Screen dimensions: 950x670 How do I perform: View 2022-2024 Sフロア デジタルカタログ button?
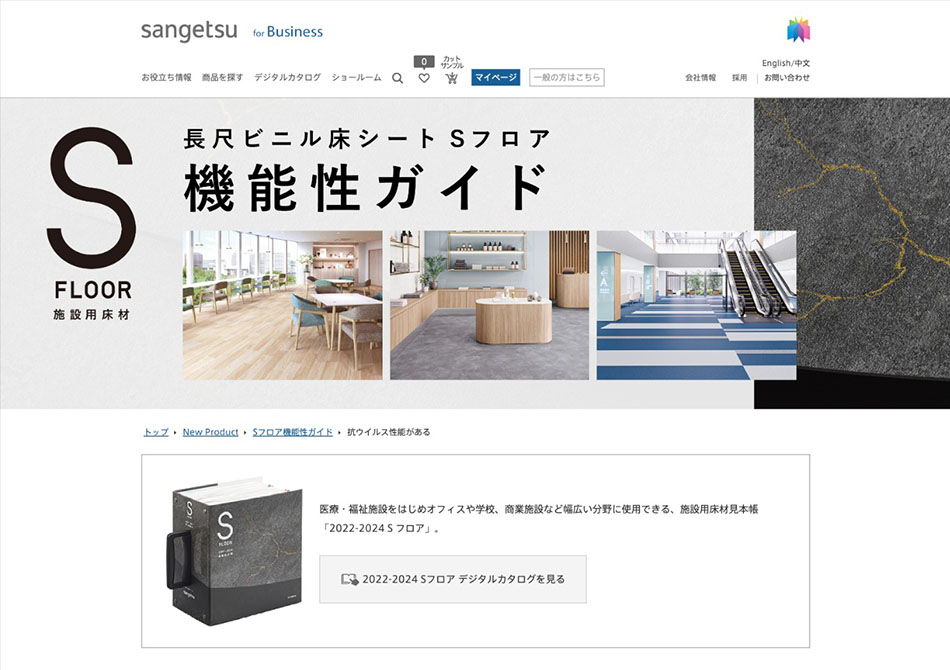pos(453,579)
